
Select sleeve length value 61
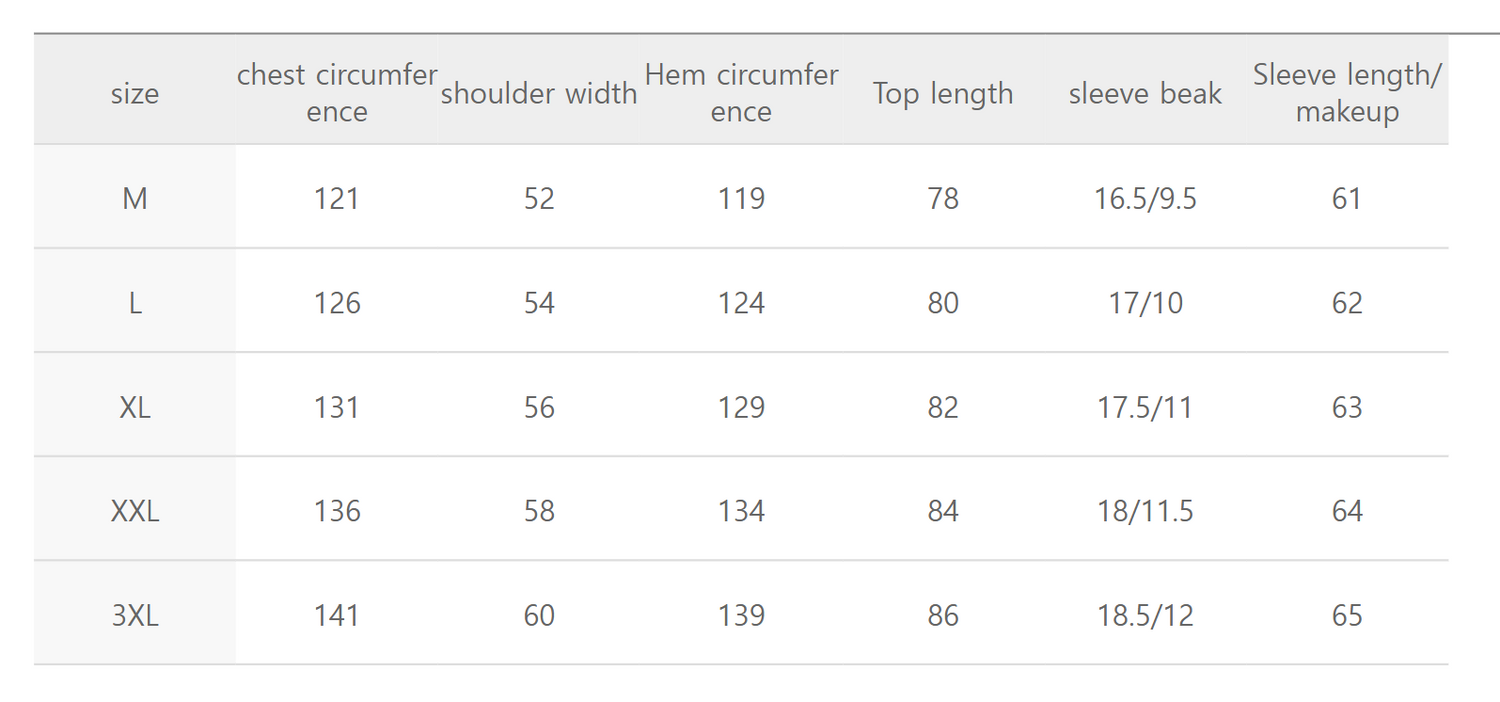click(1347, 199)
